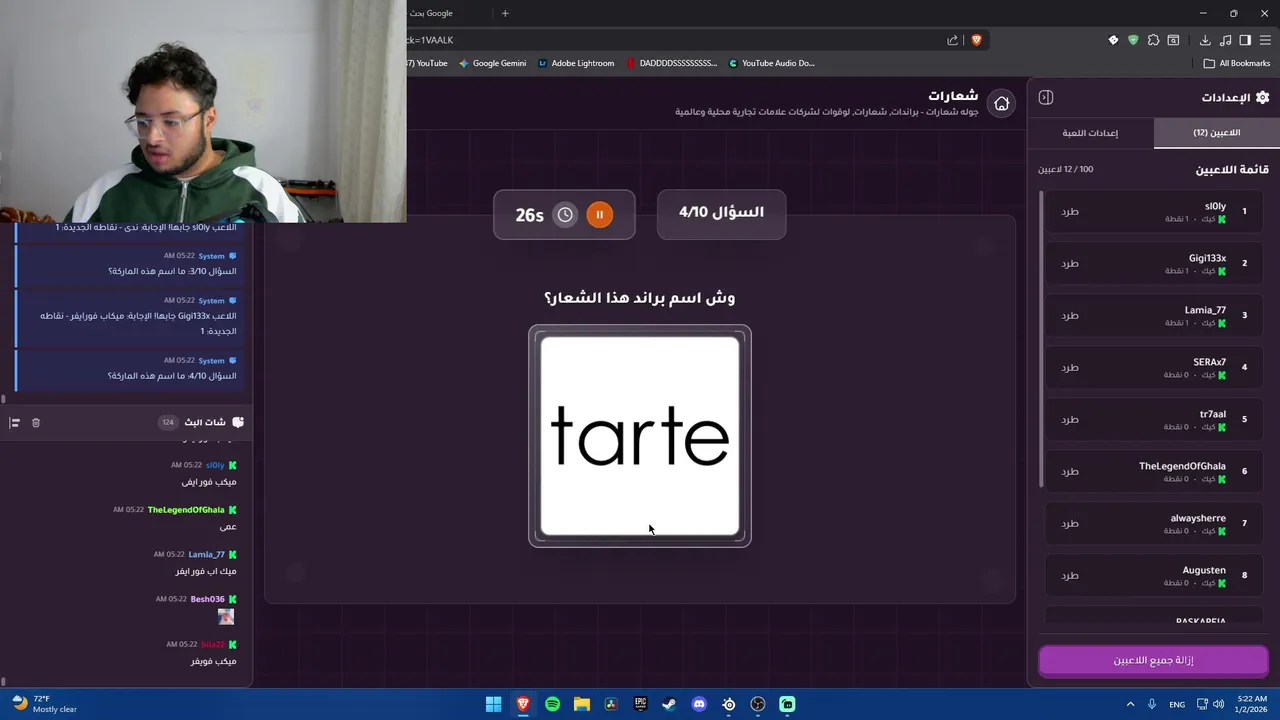1280x720 pixels.
Task: Toggle the browser sidebar panel icon
Action: 1245,40
